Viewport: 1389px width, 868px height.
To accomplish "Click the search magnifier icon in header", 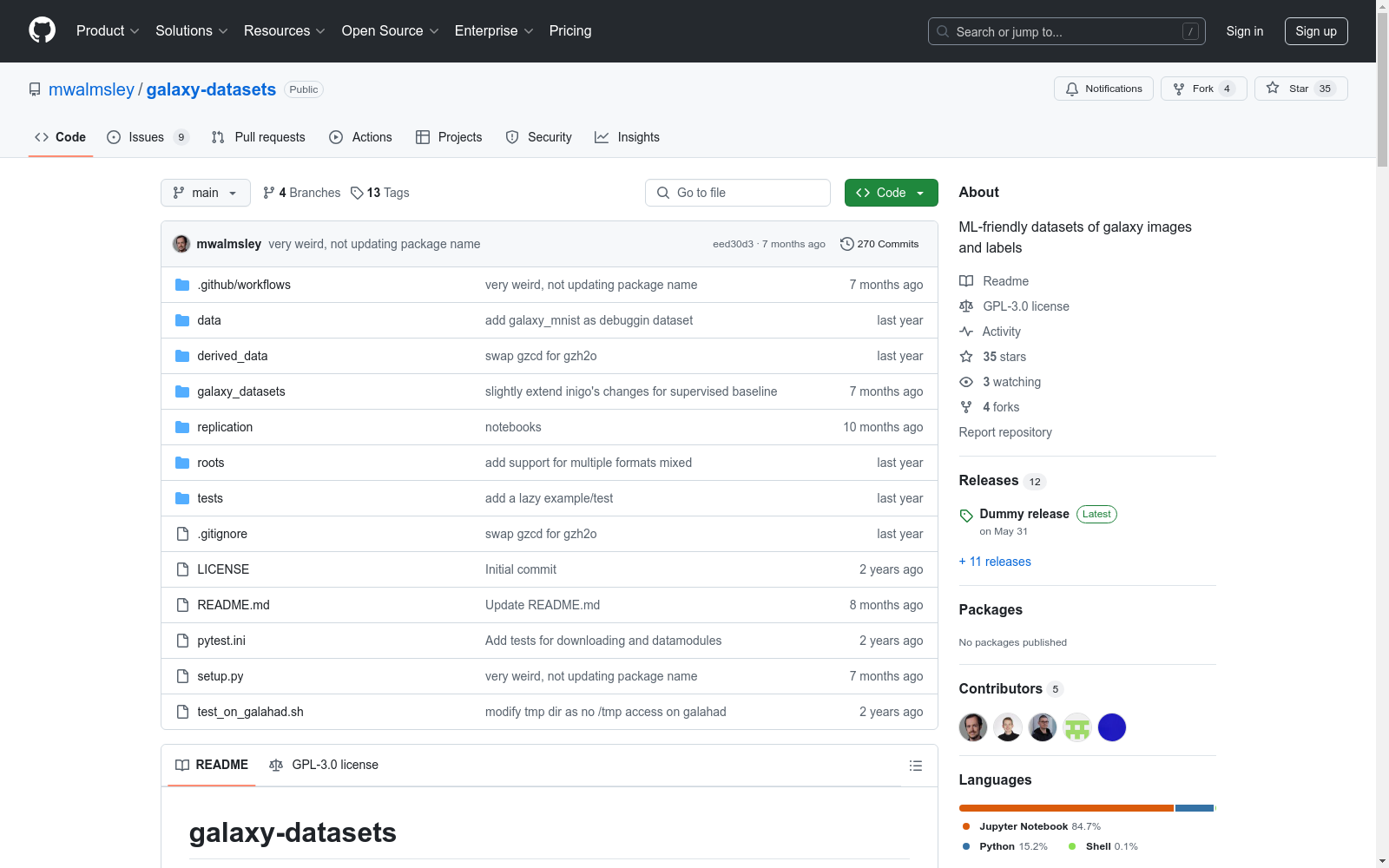I will (x=943, y=31).
